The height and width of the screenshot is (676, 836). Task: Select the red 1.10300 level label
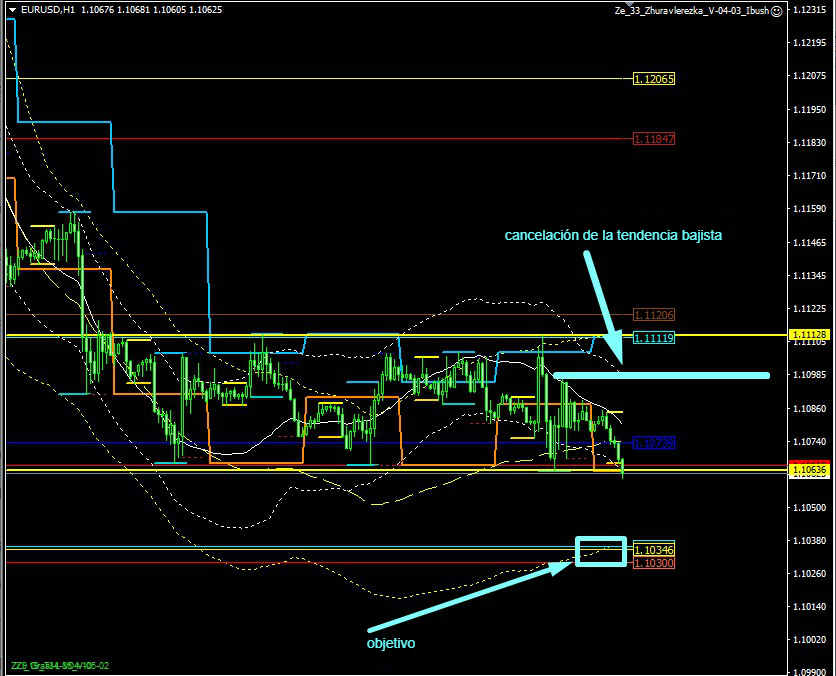(x=654, y=564)
